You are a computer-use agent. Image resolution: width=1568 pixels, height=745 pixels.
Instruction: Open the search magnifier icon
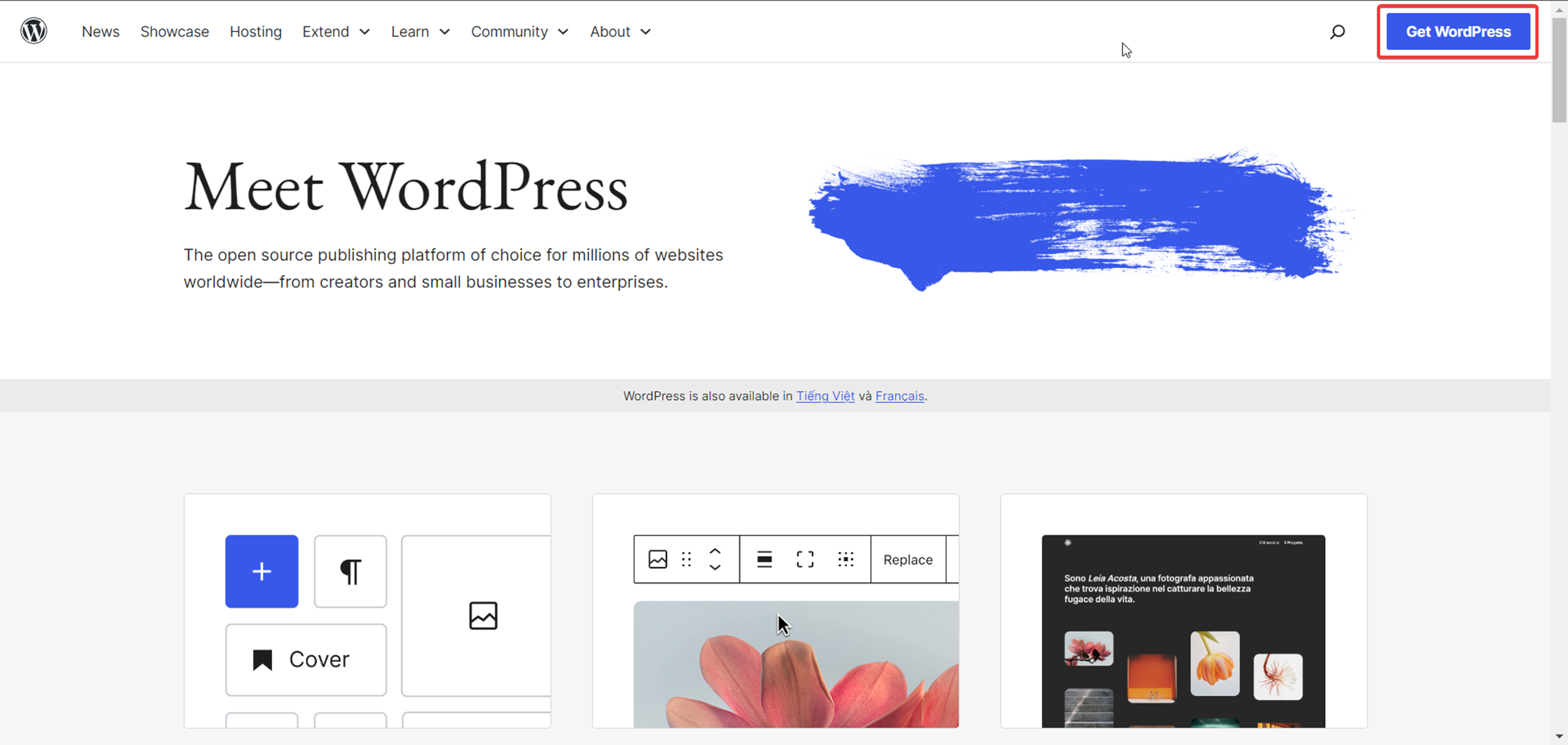click(1336, 32)
